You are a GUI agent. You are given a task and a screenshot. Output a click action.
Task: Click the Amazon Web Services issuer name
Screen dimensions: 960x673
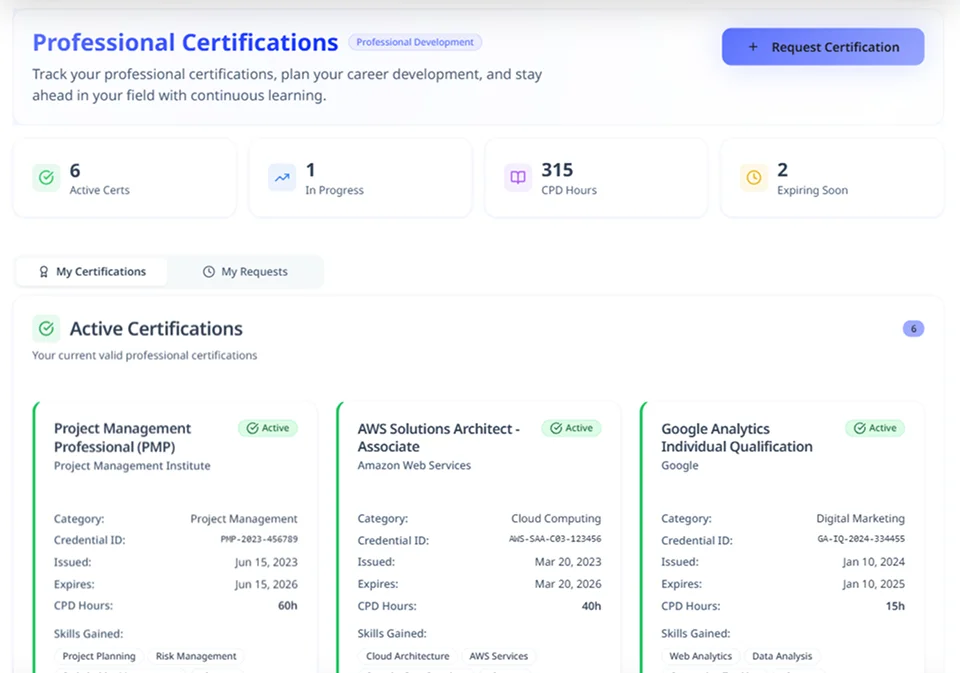tap(414, 465)
